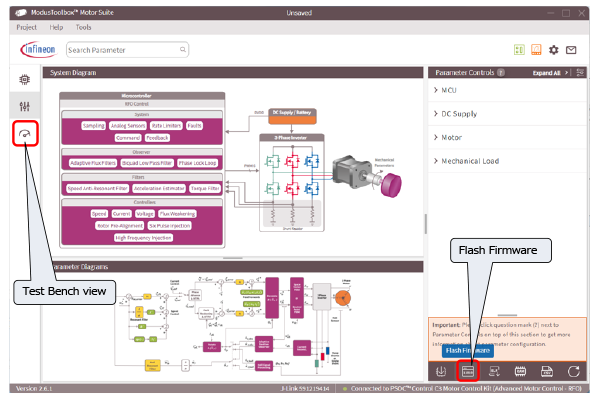Expand the DC Supply parameter group
600x400 pixels.
pos(458,114)
